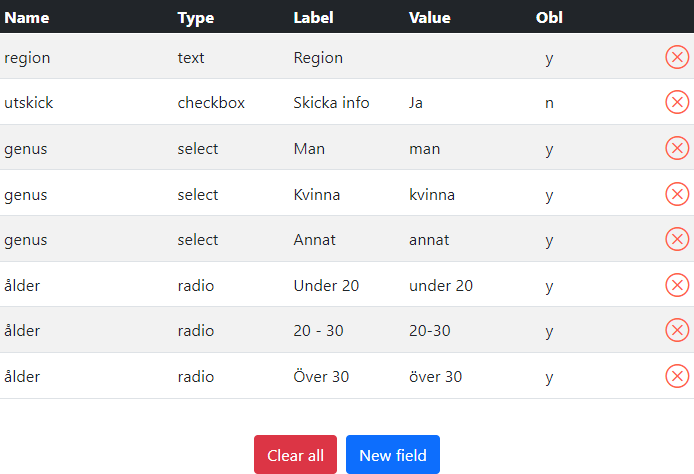This screenshot has height=474, width=694.
Task: Delete the ålder row labeled 20 - 30
Action: tap(677, 330)
